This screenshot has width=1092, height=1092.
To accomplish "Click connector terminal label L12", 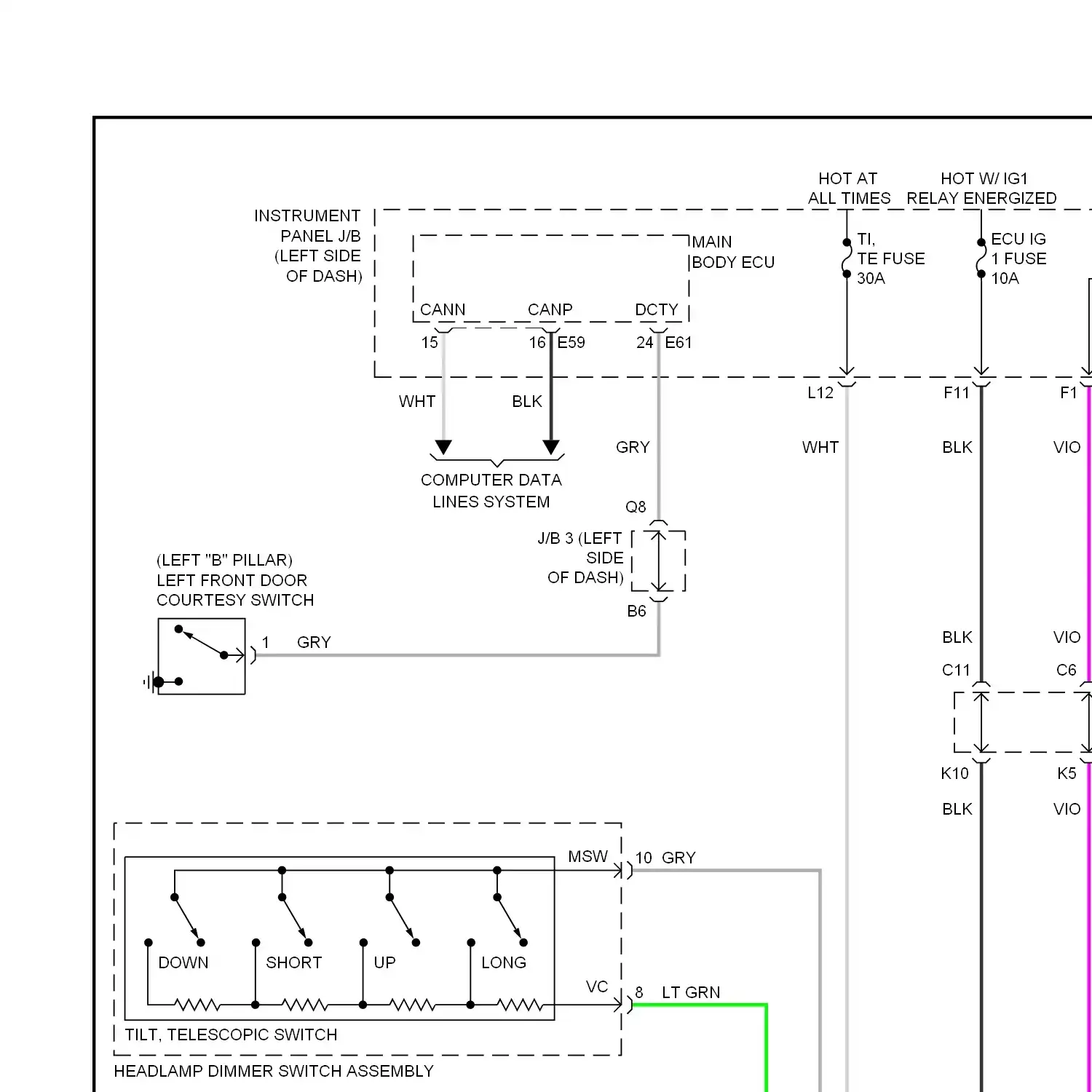I will [820, 392].
